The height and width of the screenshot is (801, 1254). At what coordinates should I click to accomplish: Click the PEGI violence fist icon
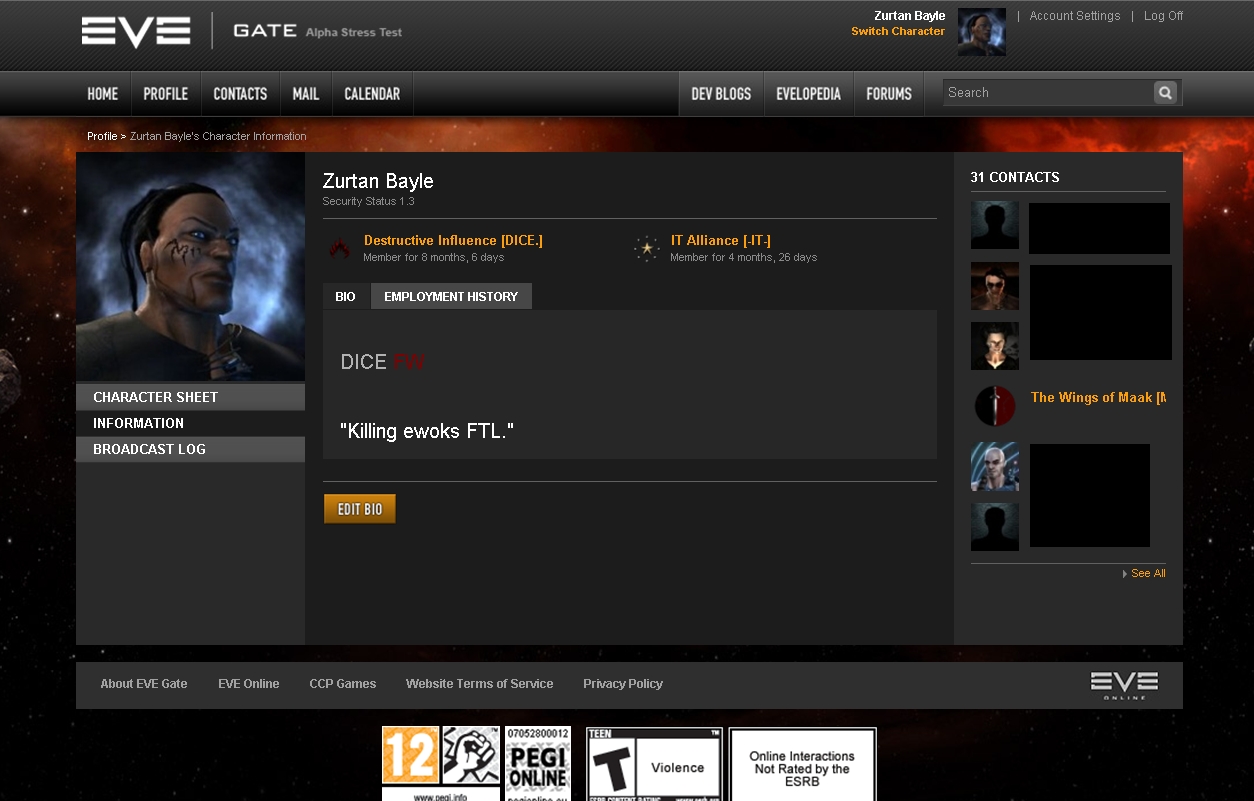pyautogui.click(x=471, y=755)
